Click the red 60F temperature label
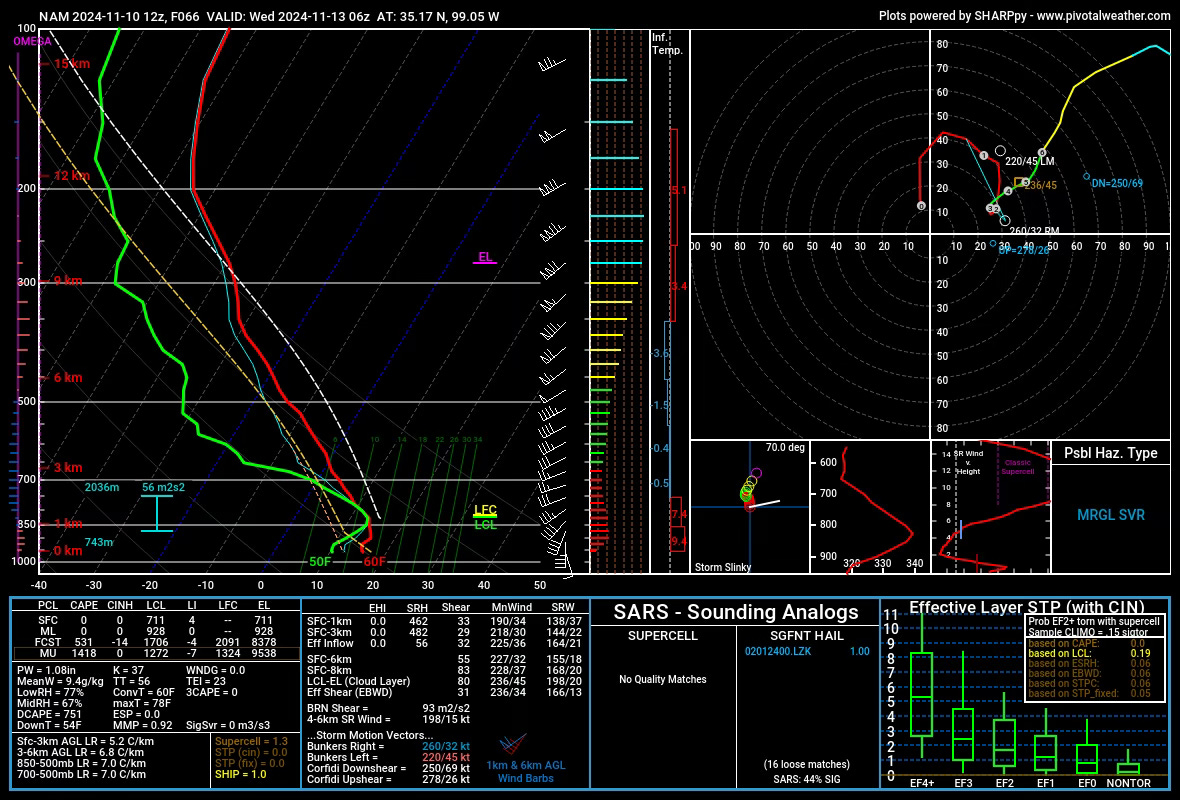The image size is (1180, 800). click(374, 561)
